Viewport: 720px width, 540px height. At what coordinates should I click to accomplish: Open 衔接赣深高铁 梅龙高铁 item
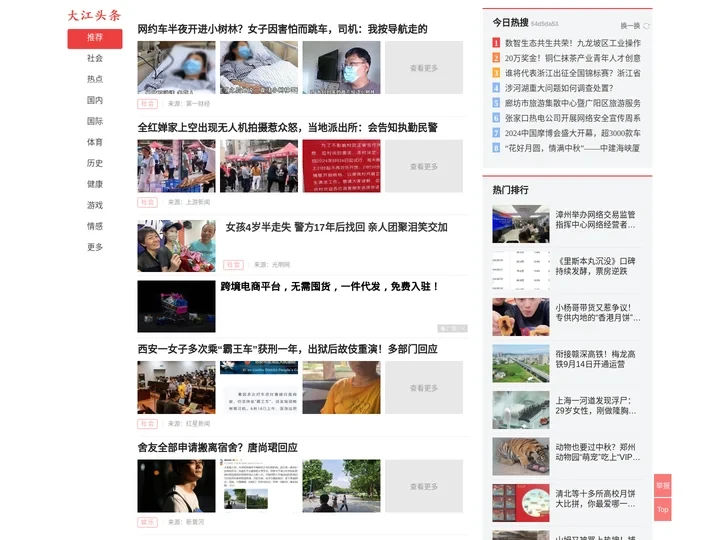click(x=596, y=359)
